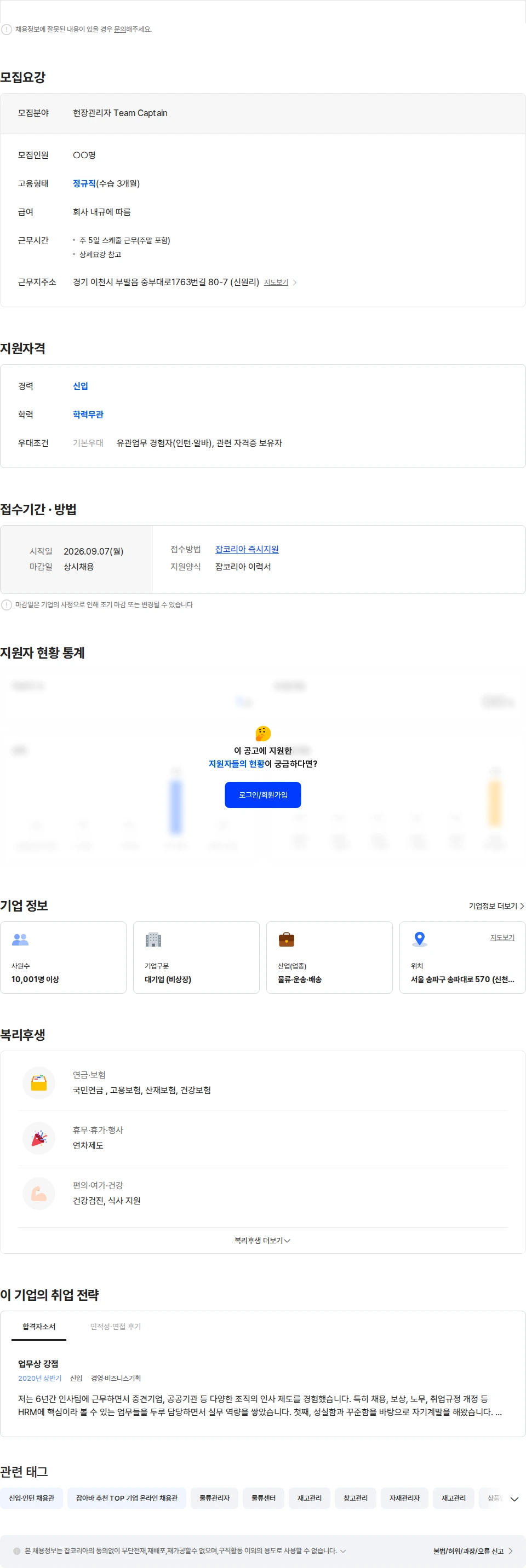Switch to the 인적성·면접 후기 tab
This screenshot has height=1568, width=526.
click(116, 1327)
